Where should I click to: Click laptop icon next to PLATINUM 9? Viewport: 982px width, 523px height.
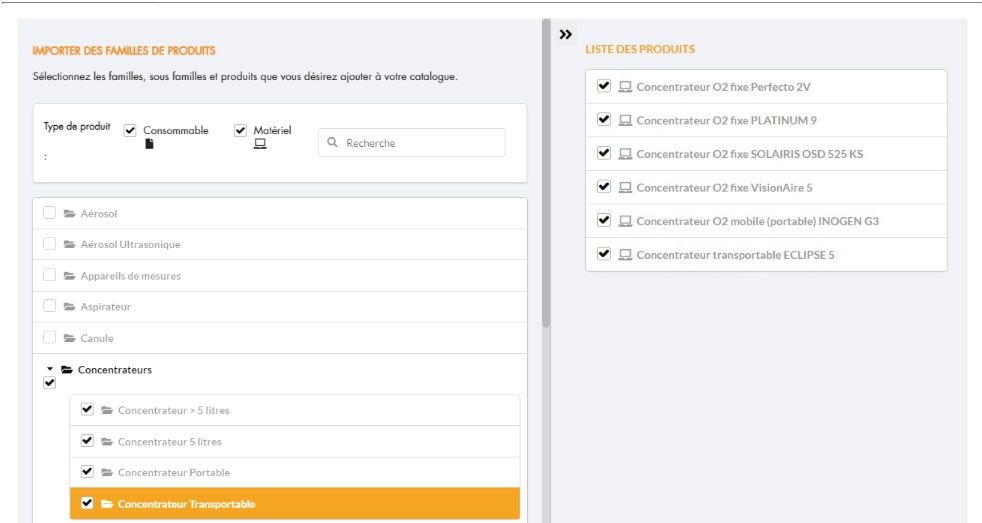[625, 120]
